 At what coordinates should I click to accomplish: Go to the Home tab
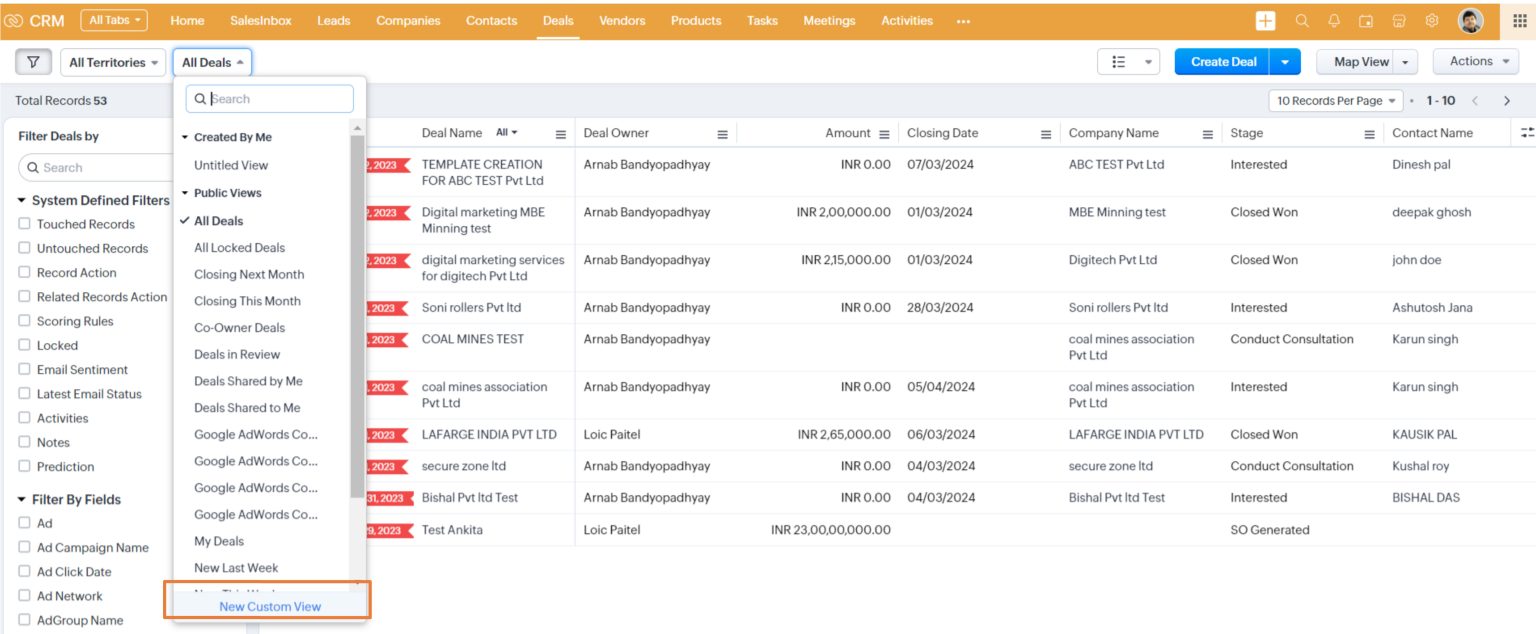[x=187, y=21]
